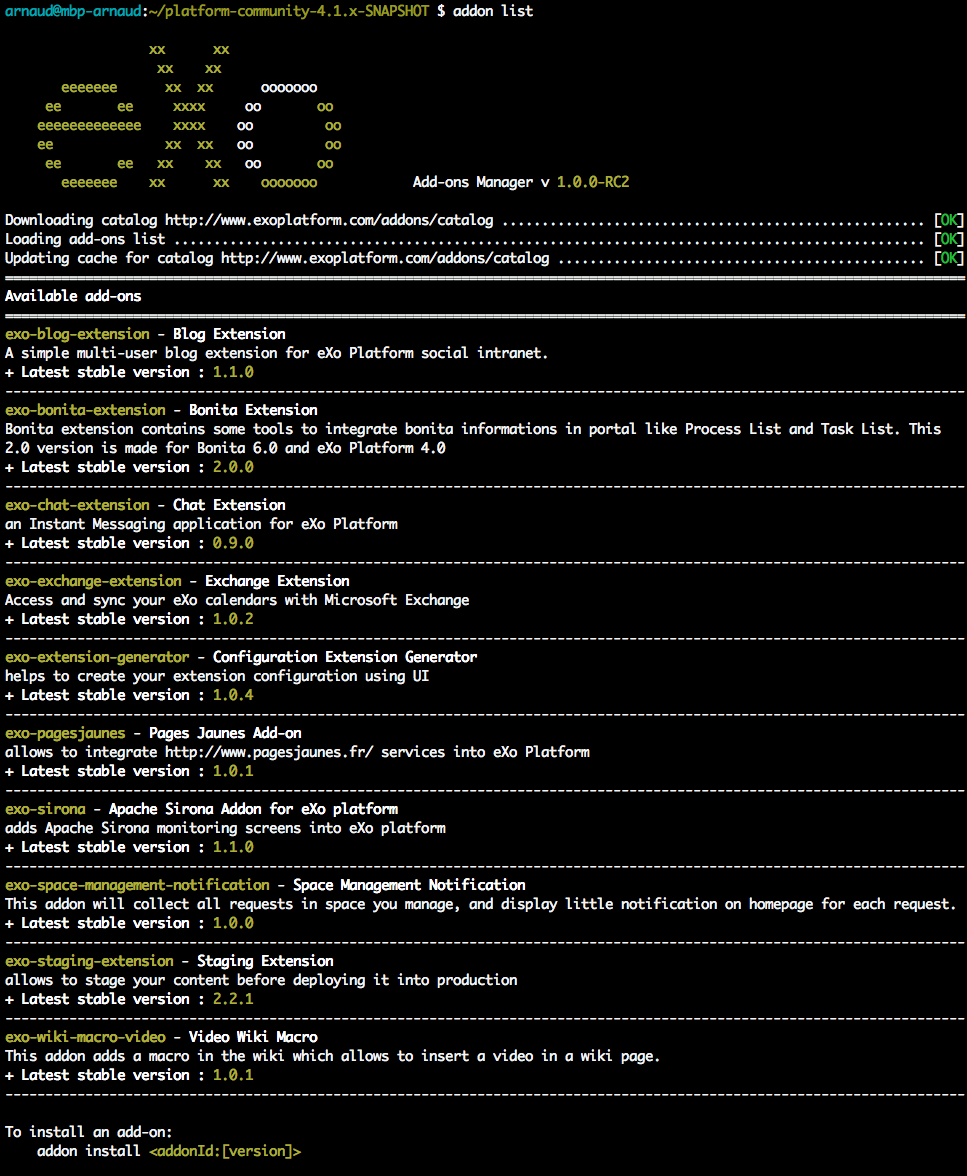Select the exo-sirona addon id
This screenshot has height=1176, width=967.
(45, 809)
